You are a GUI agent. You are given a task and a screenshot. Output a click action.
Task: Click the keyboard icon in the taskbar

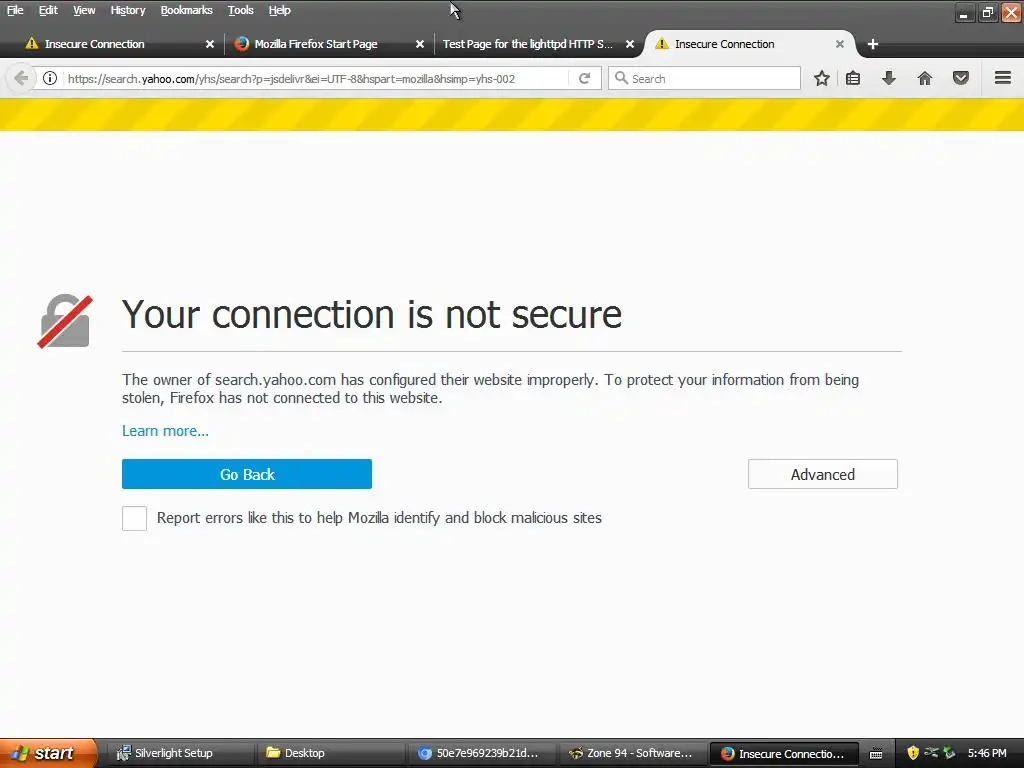(876, 754)
